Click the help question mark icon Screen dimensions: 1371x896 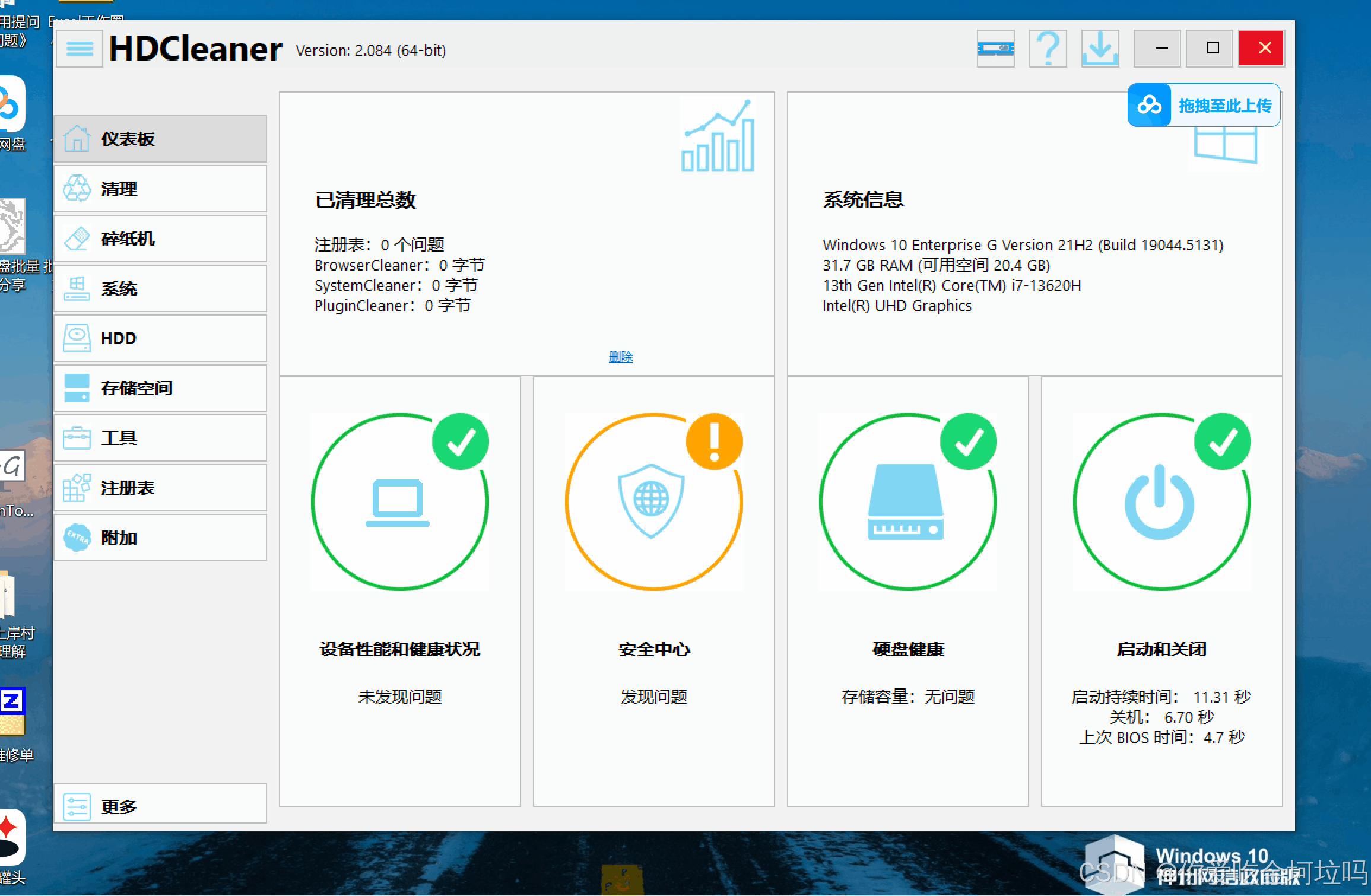click(x=1048, y=49)
